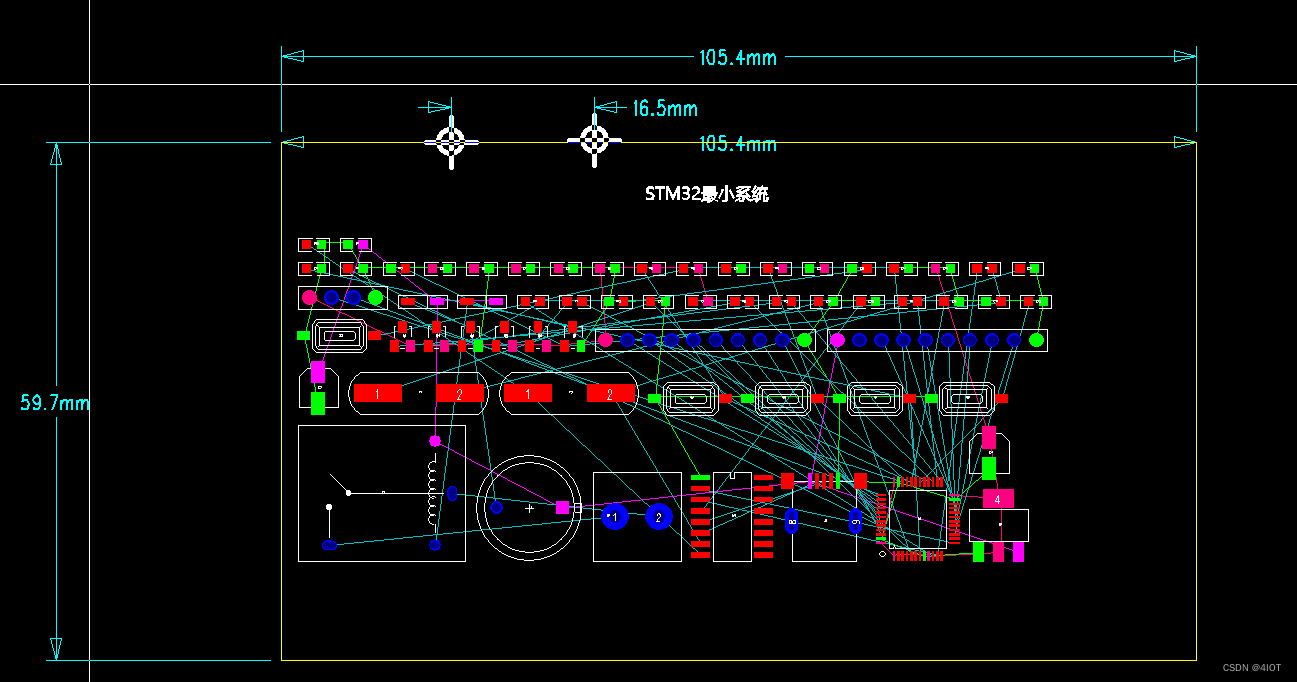The image size is (1297, 682).
Task: Click the 59.7mm vertical dimension label
Action: pos(55,402)
